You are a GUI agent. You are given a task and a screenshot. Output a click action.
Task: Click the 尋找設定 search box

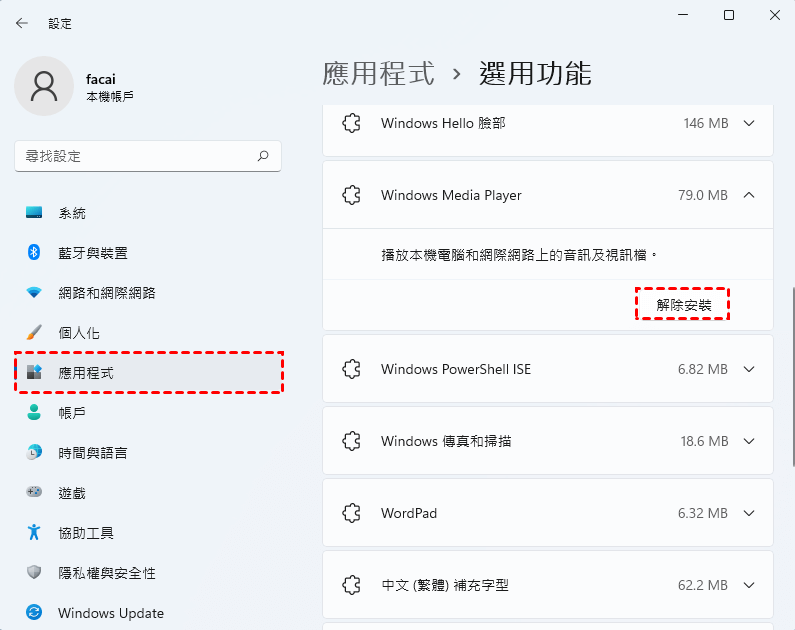click(148, 156)
